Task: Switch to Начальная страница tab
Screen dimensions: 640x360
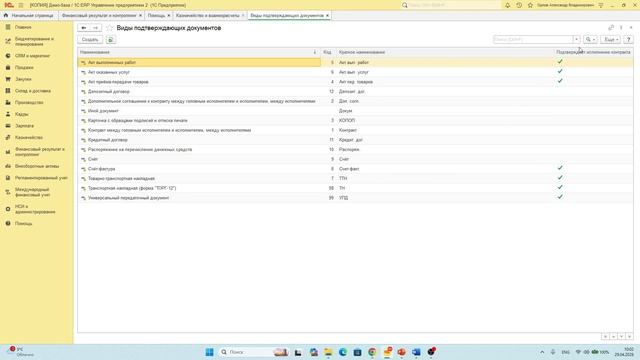Action: point(29,16)
